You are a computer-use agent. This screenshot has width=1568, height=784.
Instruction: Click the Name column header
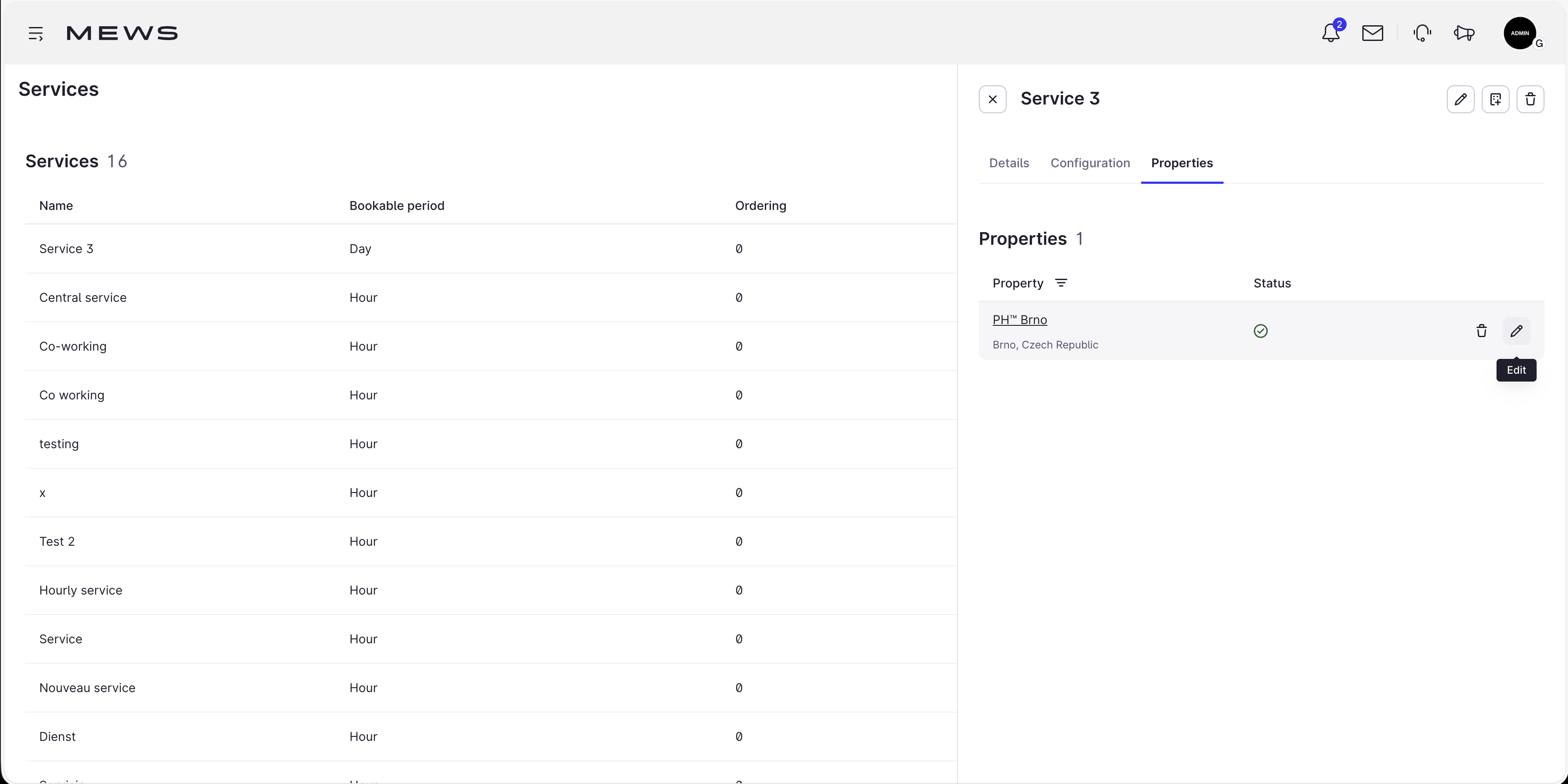pos(56,206)
